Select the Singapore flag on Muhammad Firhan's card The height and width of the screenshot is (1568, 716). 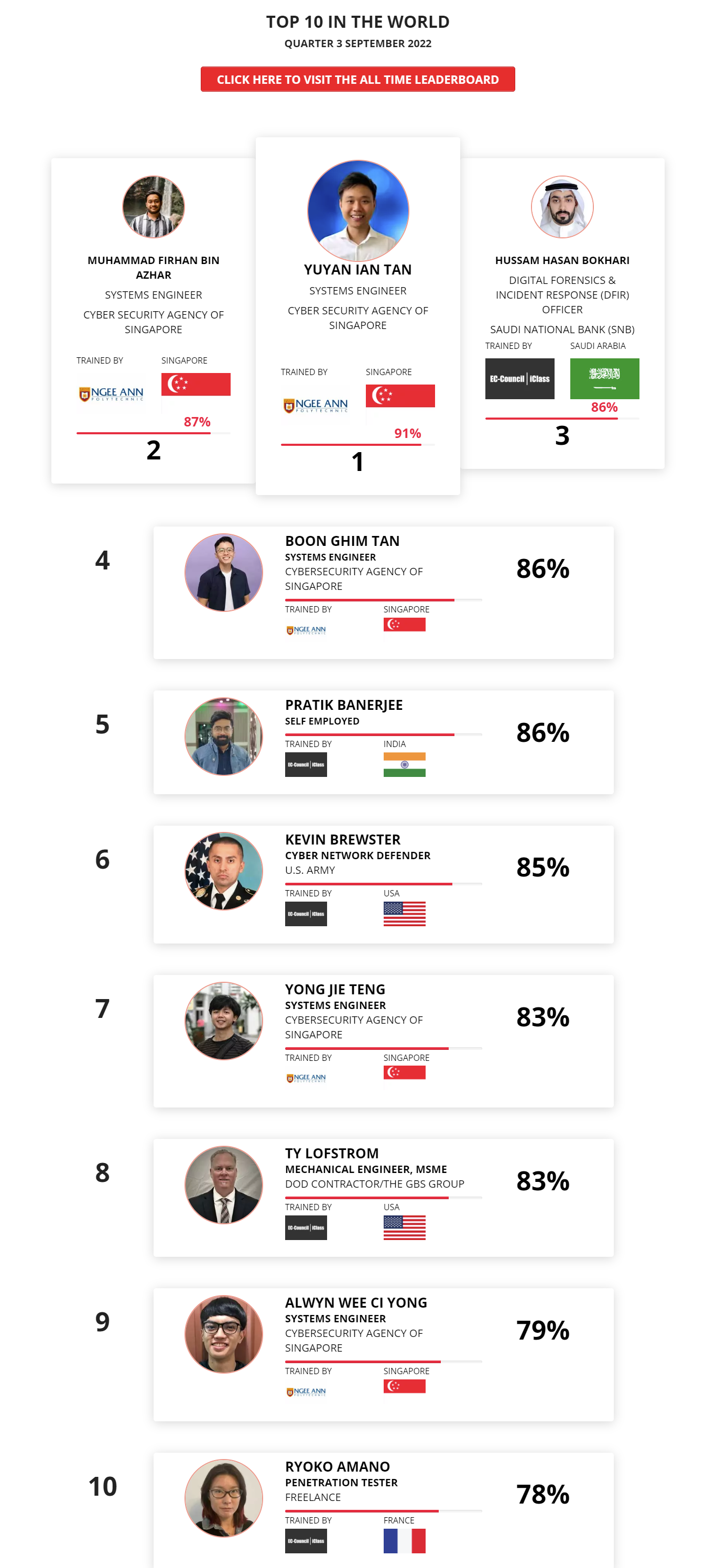coord(197,385)
